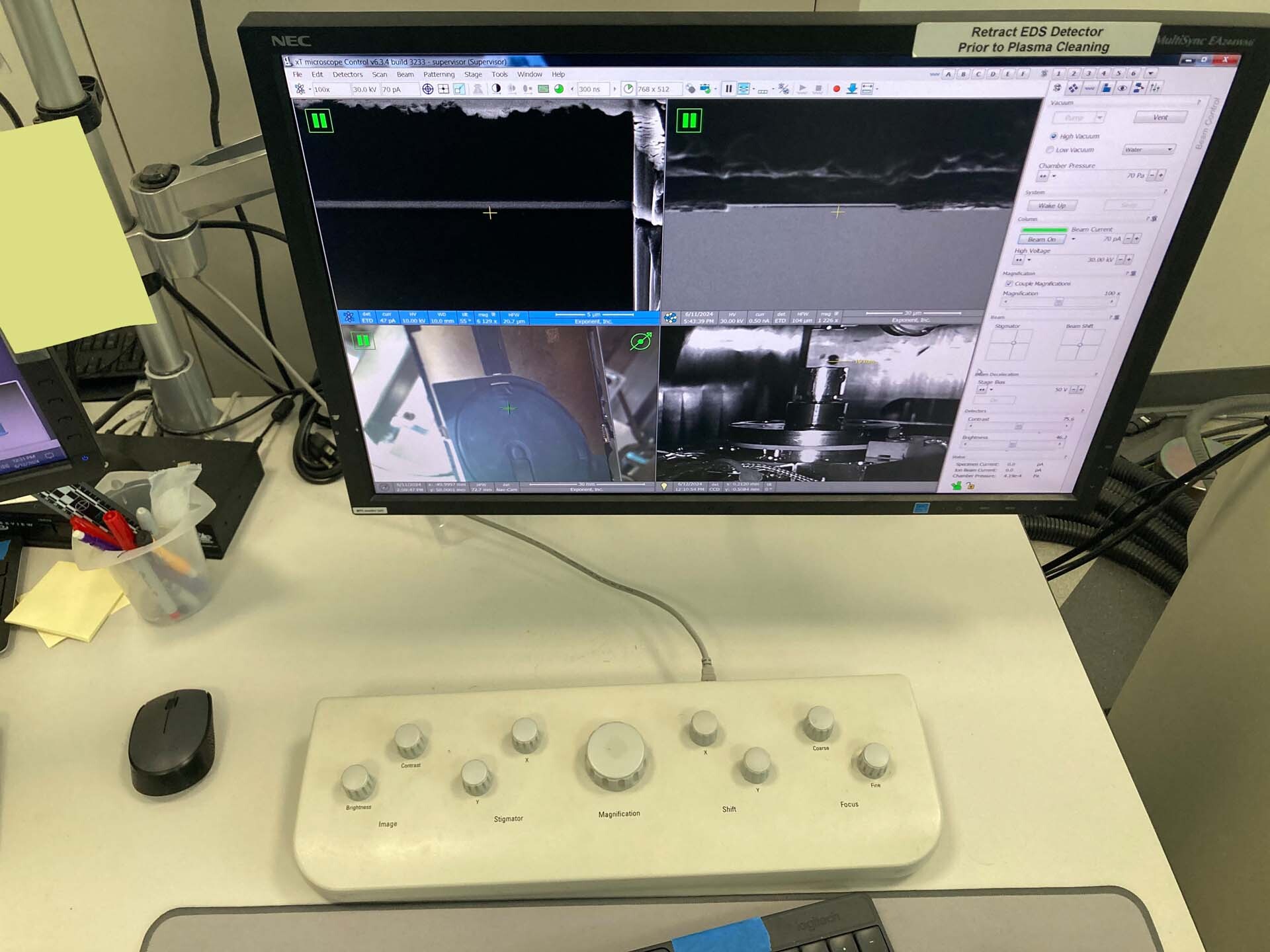Open the Pump button dropdown arrow
This screenshot has width=1270, height=952.
[x=1100, y=117]
